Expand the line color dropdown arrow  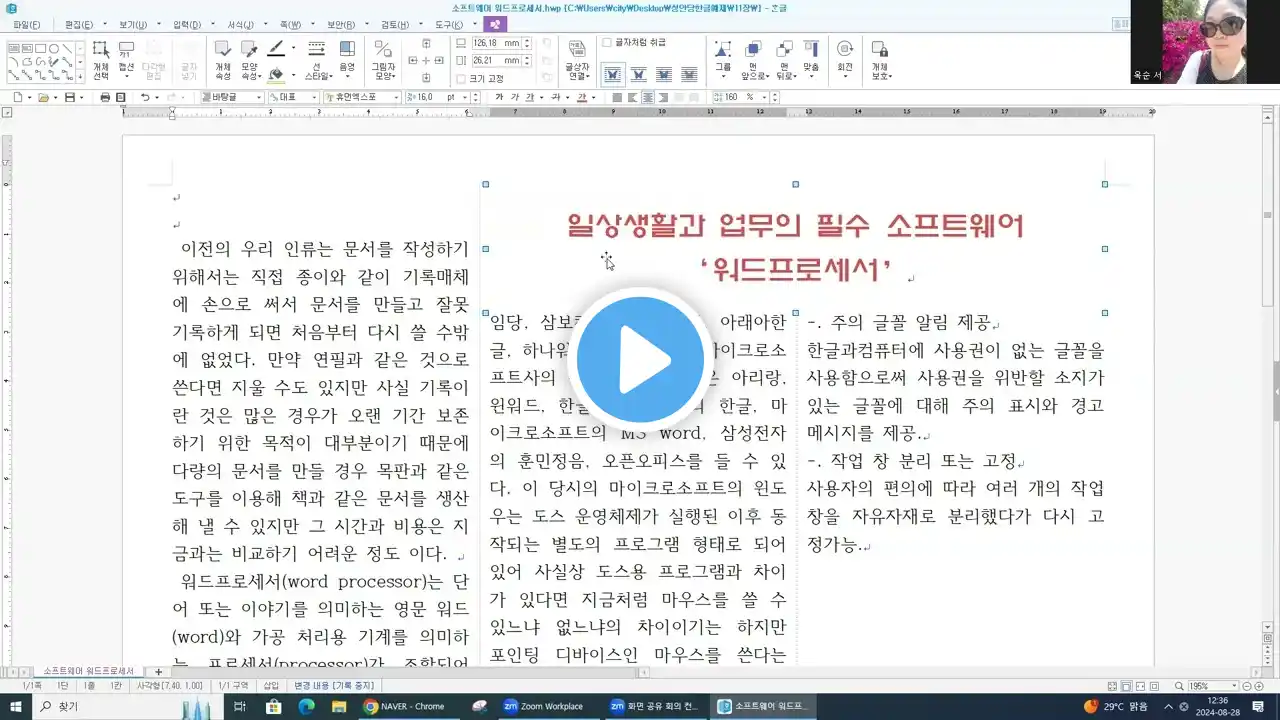coord(292,47)
